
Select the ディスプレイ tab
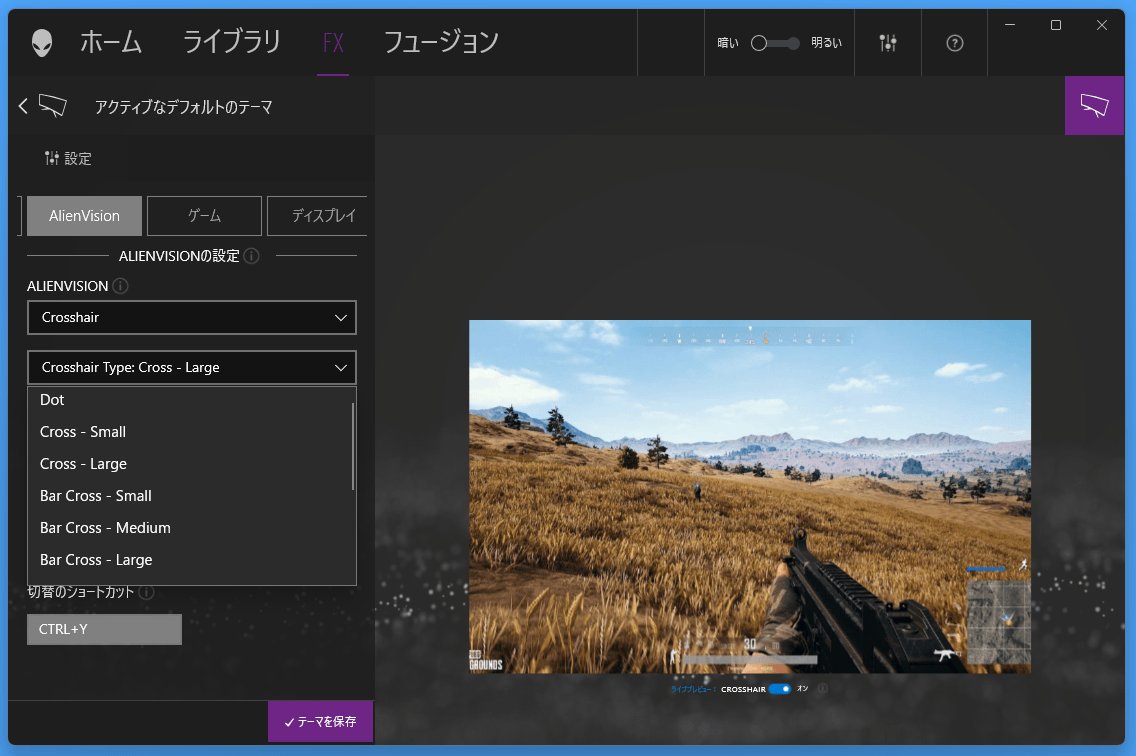point(317,216)
